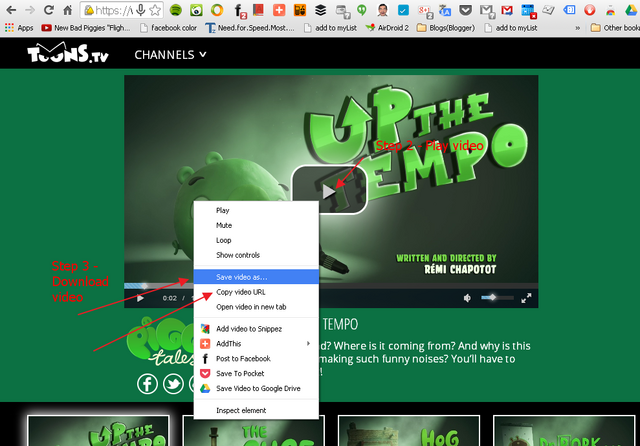Choose Save Video to Google Drive
Screen dimensions: 640x446
[x=256, y=388]
